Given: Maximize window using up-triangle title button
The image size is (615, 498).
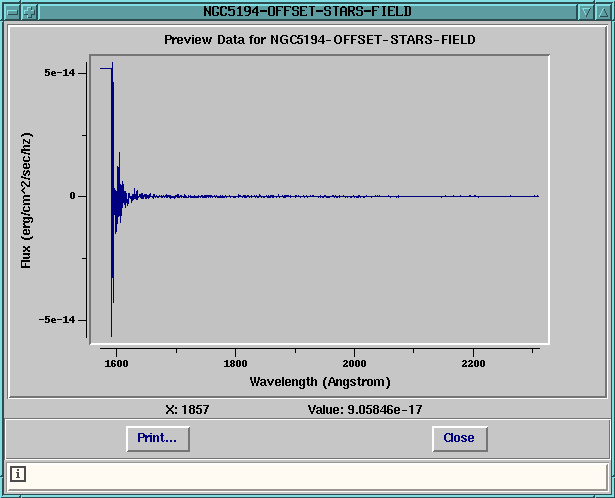Looking at the screenshot, I should pos(604,10).
